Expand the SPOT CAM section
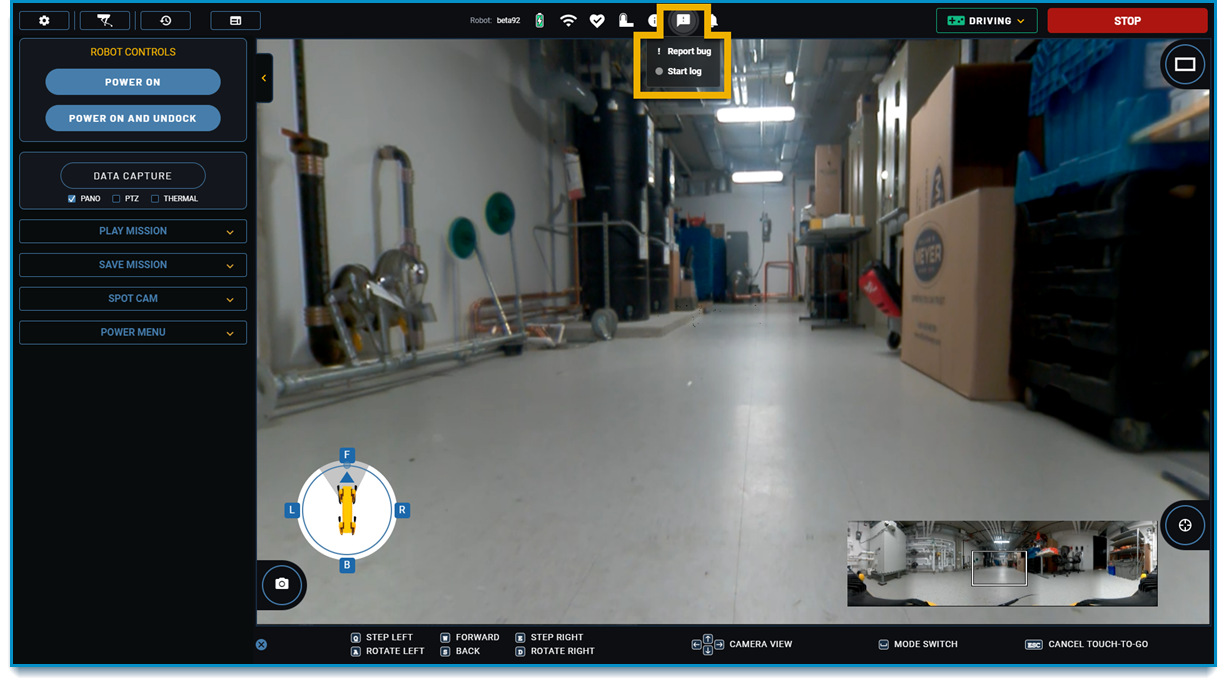The image size is (1227, 687). (x=132, y=298)
